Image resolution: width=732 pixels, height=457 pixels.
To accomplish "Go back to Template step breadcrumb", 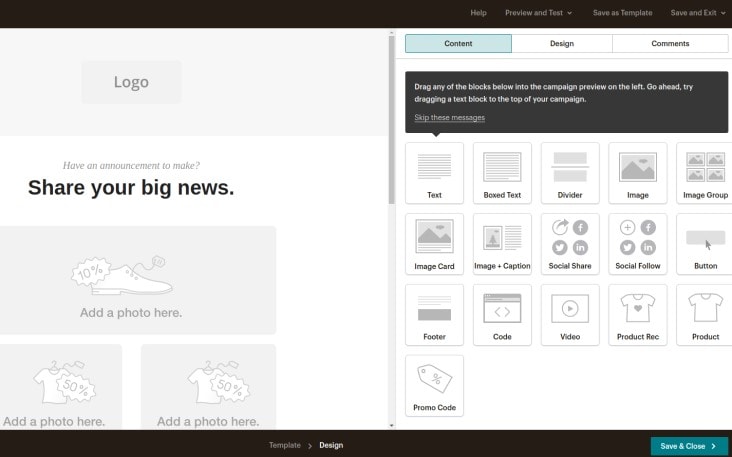I will (284, 445).
